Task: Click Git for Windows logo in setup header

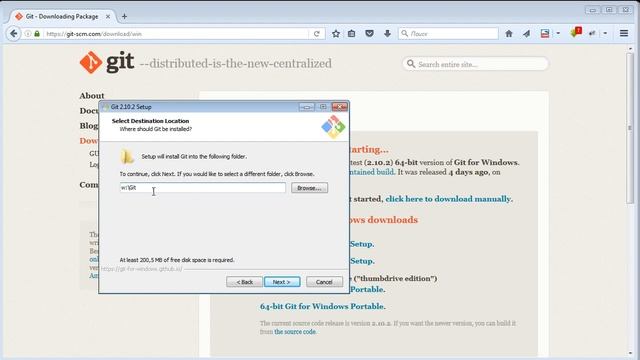Action: click(333, 127)
